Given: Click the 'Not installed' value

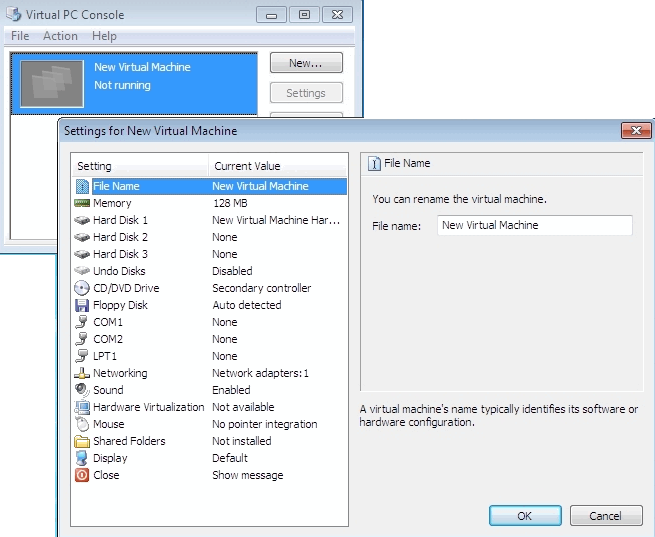Looking at the screenshot, I should (242, 441).
